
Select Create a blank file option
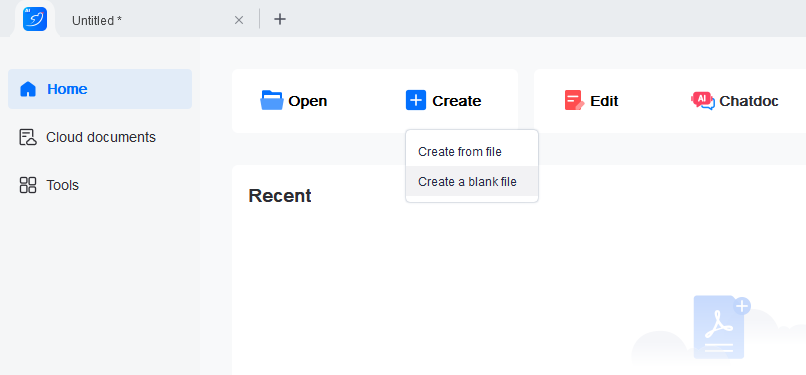click(472, 181)
